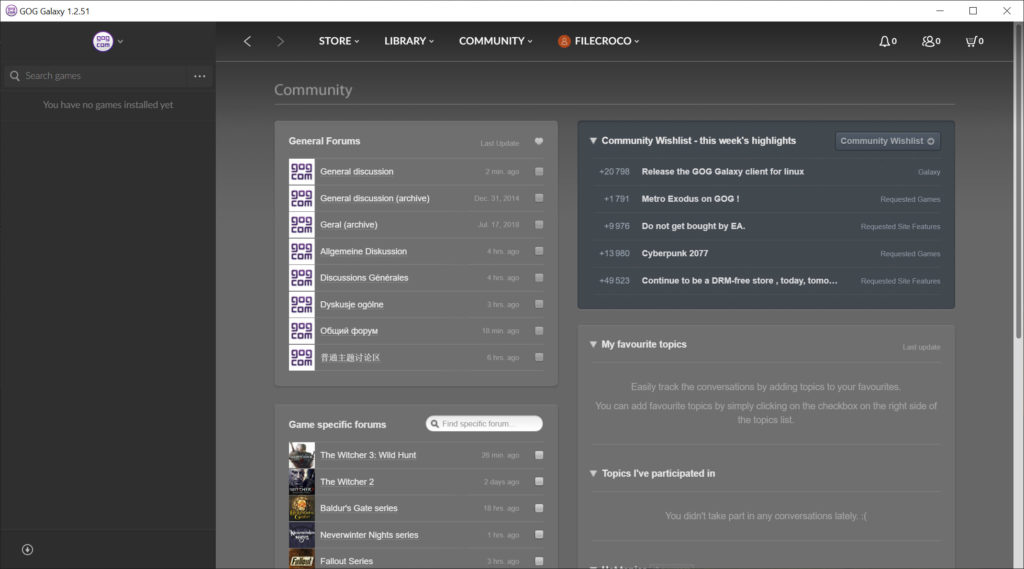Collapse My favourite topics section

pyautogui.click(x=593, y=344)
